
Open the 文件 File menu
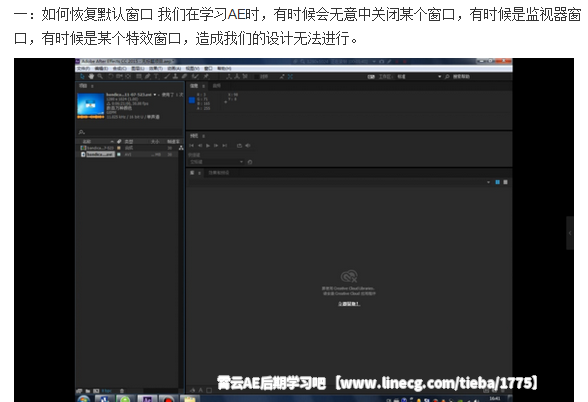83,69
